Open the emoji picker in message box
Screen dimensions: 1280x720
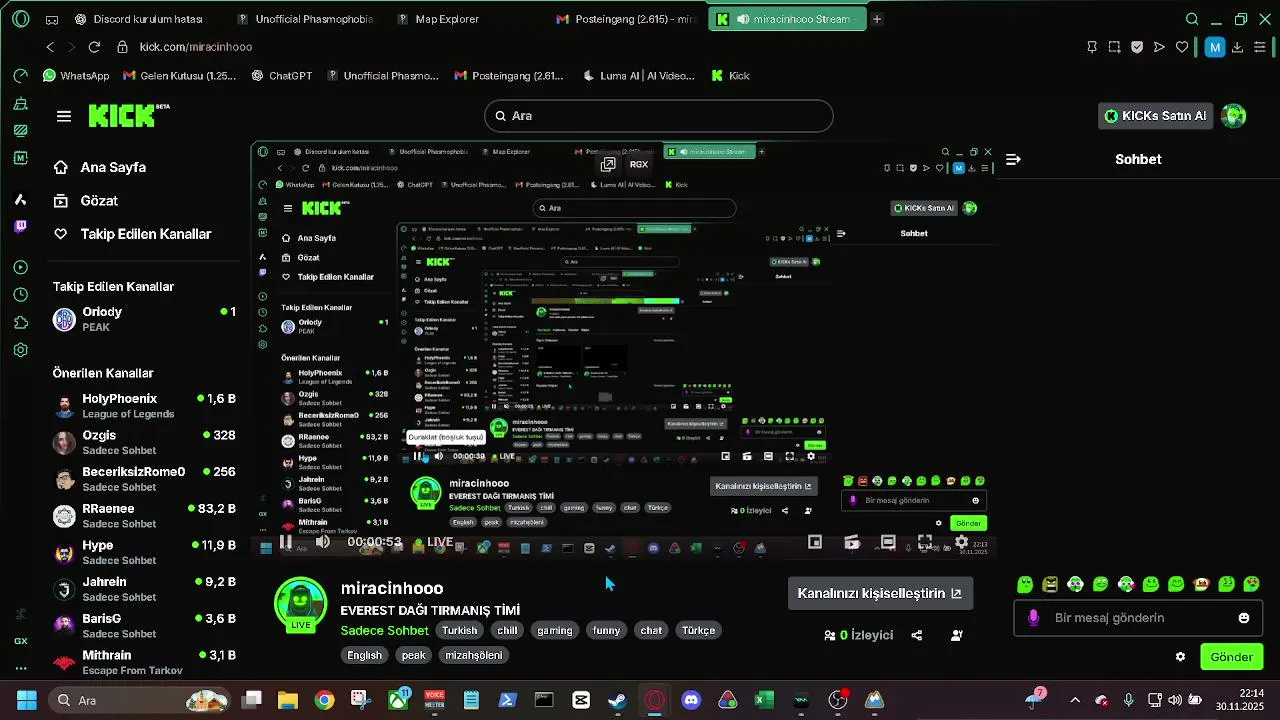[x=1244, y=618]
